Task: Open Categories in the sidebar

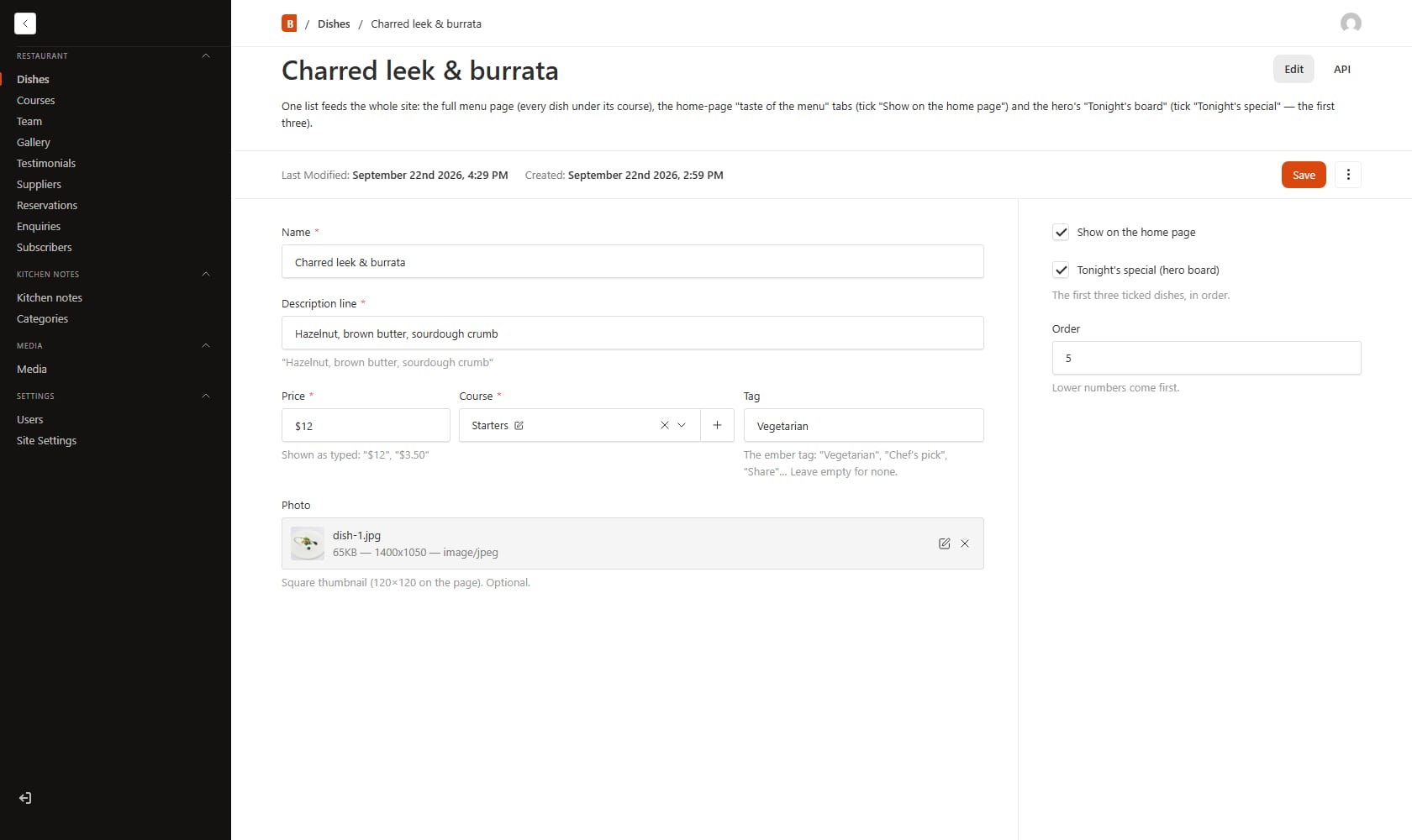Action: coord(42,318)
